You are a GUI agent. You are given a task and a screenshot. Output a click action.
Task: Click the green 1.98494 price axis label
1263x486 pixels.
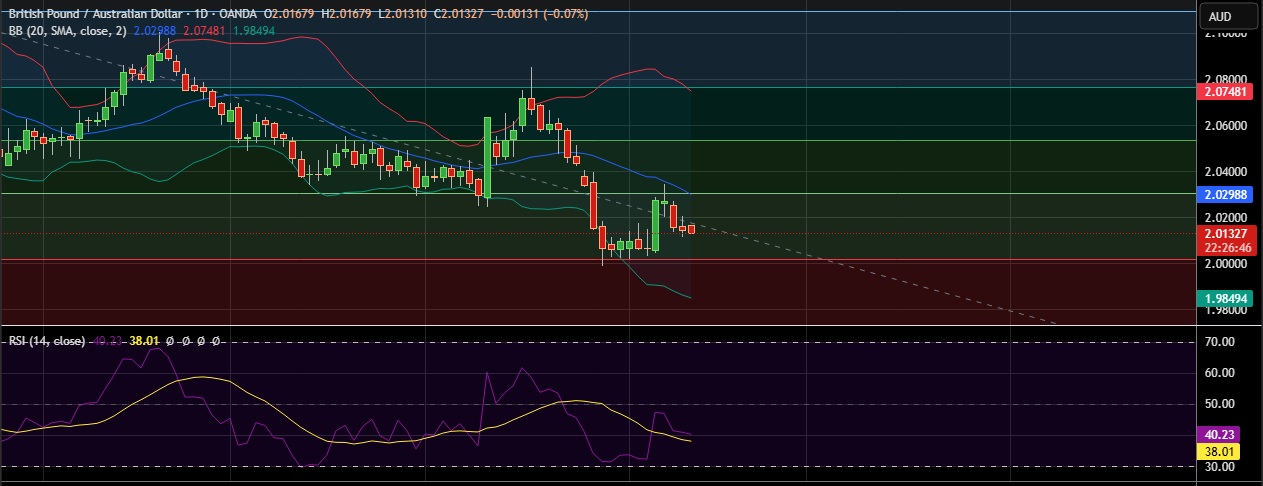(1224, 298)
